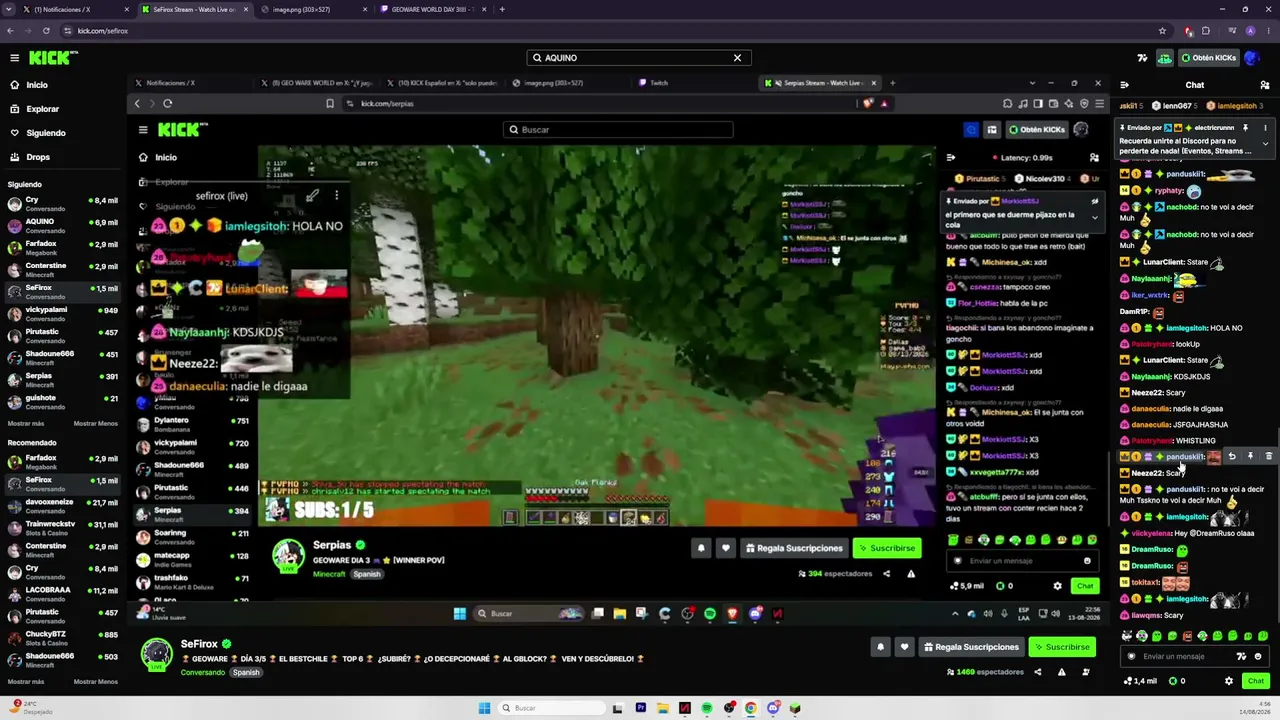Click the KICK logo in the far-left header
The height and width of the screenshot is (720, 1280).
coord(53,58)
